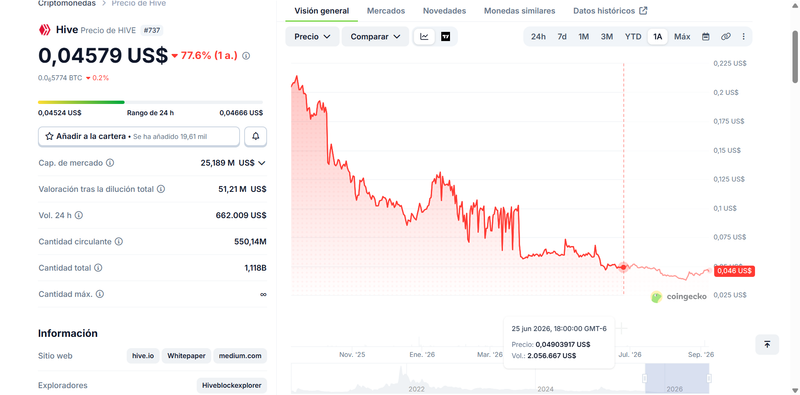Select 1A time range
This screenshot has width=800, height=395.
[658, 37]
